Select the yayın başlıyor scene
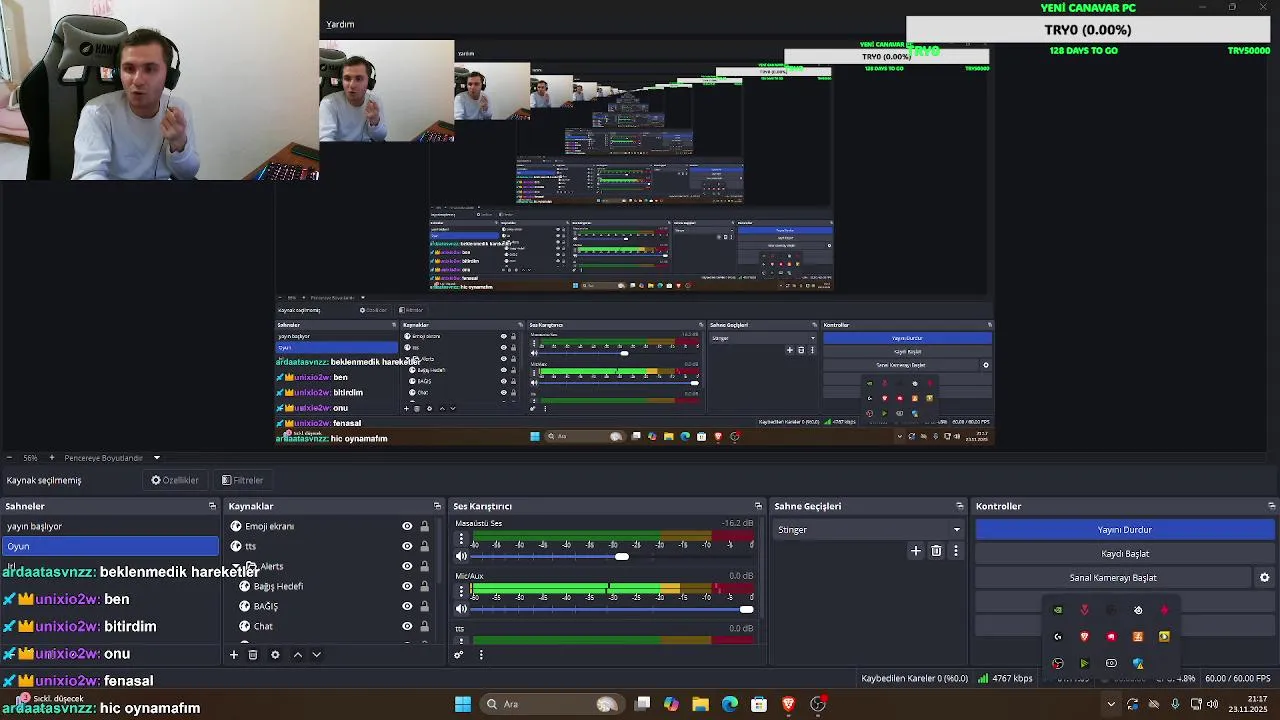The image size is (1280, 720). [110, 526]
